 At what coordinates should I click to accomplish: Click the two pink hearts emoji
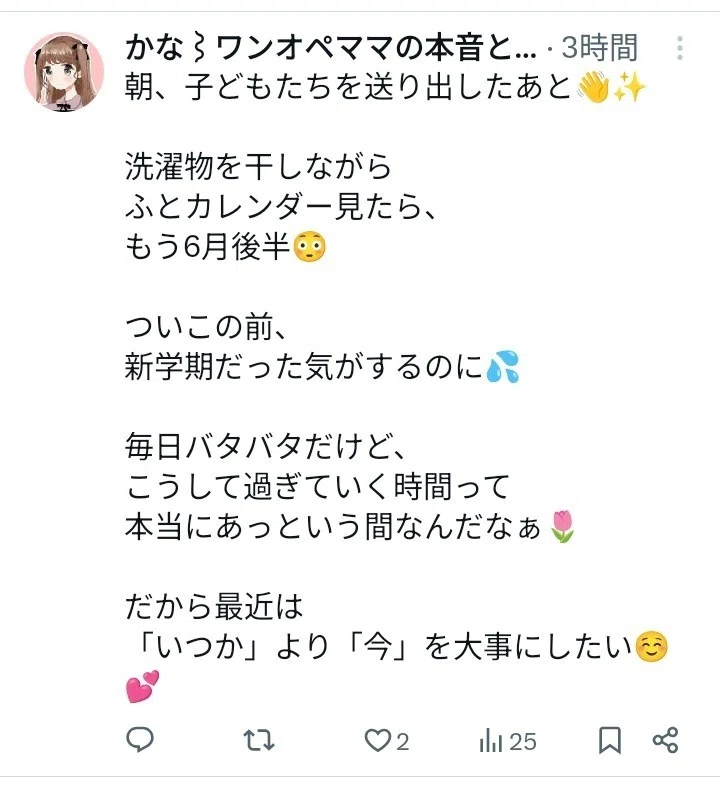142,686
